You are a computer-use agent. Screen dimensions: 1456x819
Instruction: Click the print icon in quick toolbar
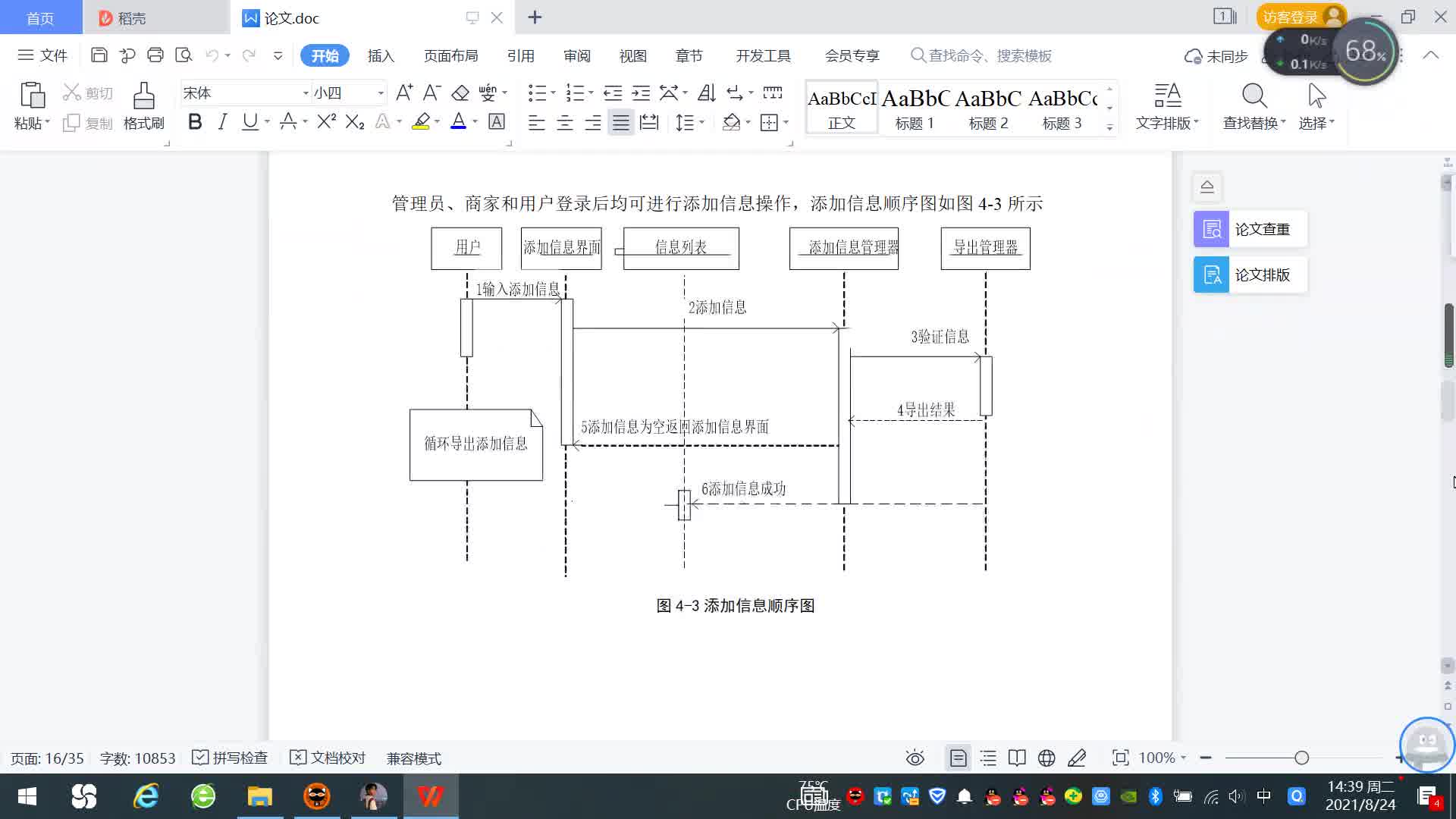click(155, 55)
